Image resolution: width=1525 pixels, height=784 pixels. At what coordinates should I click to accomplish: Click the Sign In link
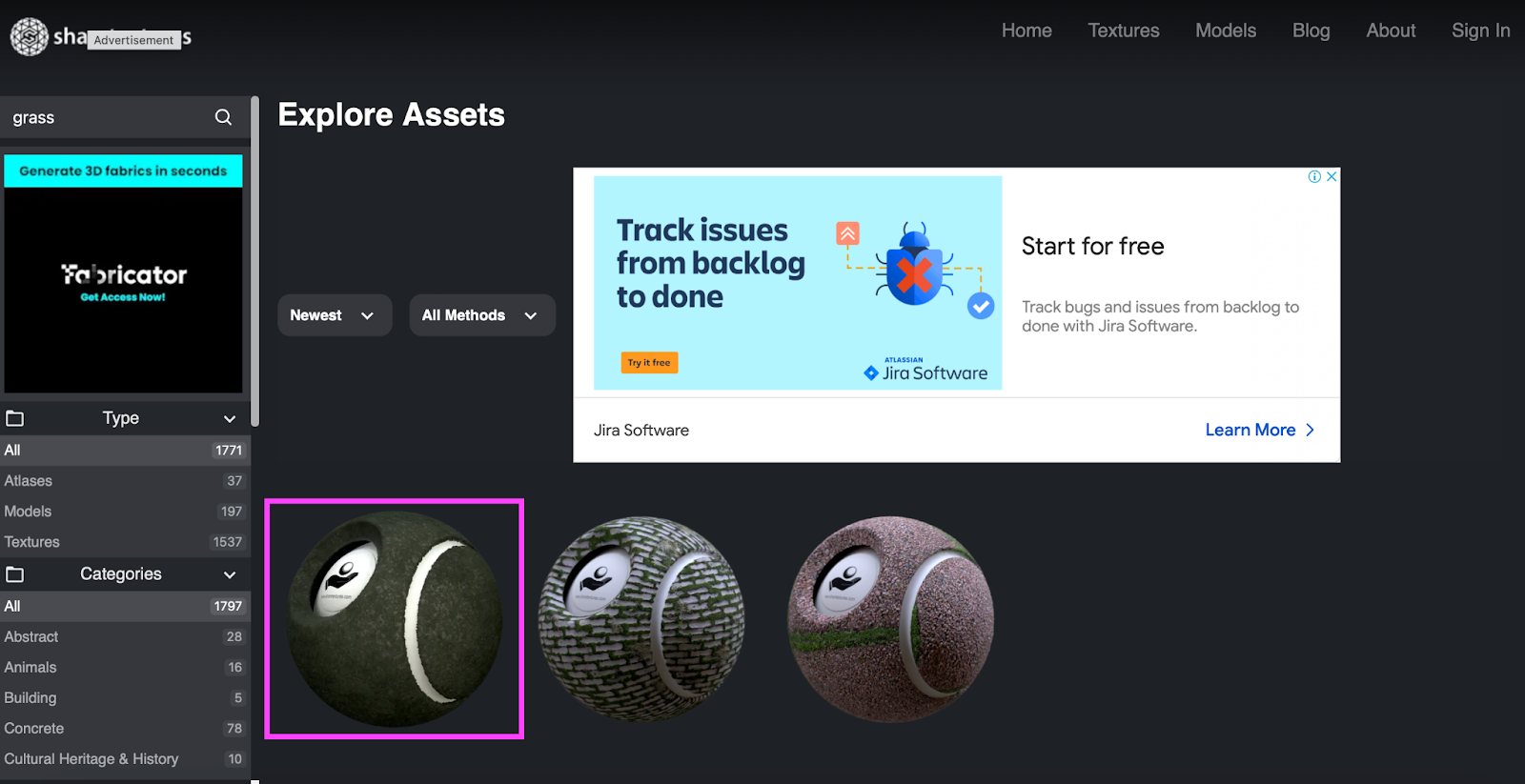[x=1480, y=30]
